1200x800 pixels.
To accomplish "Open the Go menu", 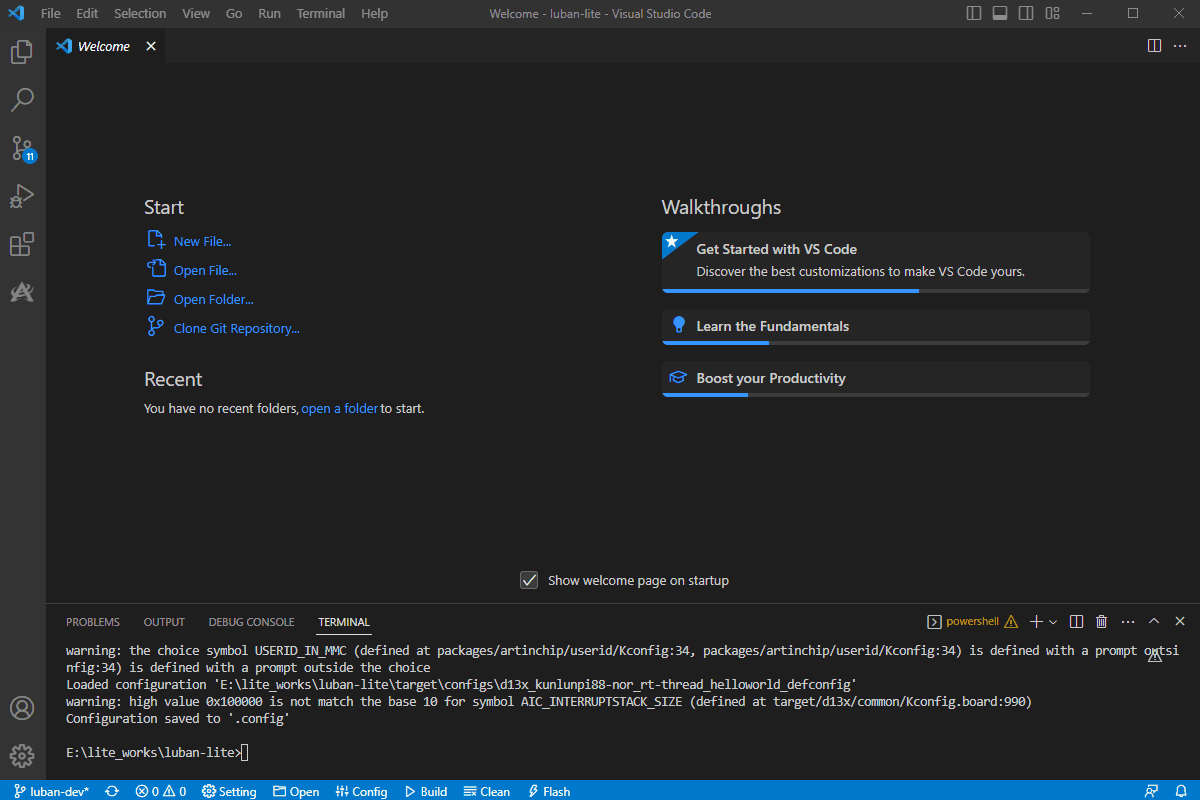I will pos(234,14).
